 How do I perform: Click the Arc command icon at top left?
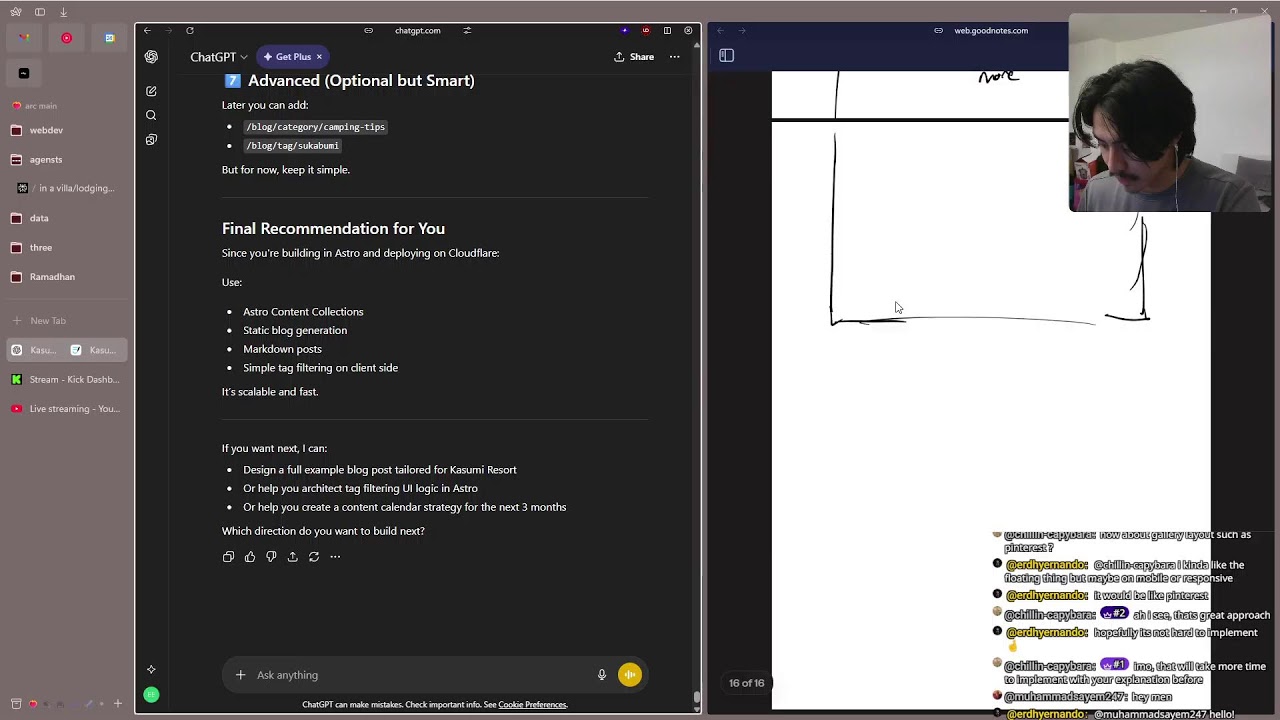(16, 12)
